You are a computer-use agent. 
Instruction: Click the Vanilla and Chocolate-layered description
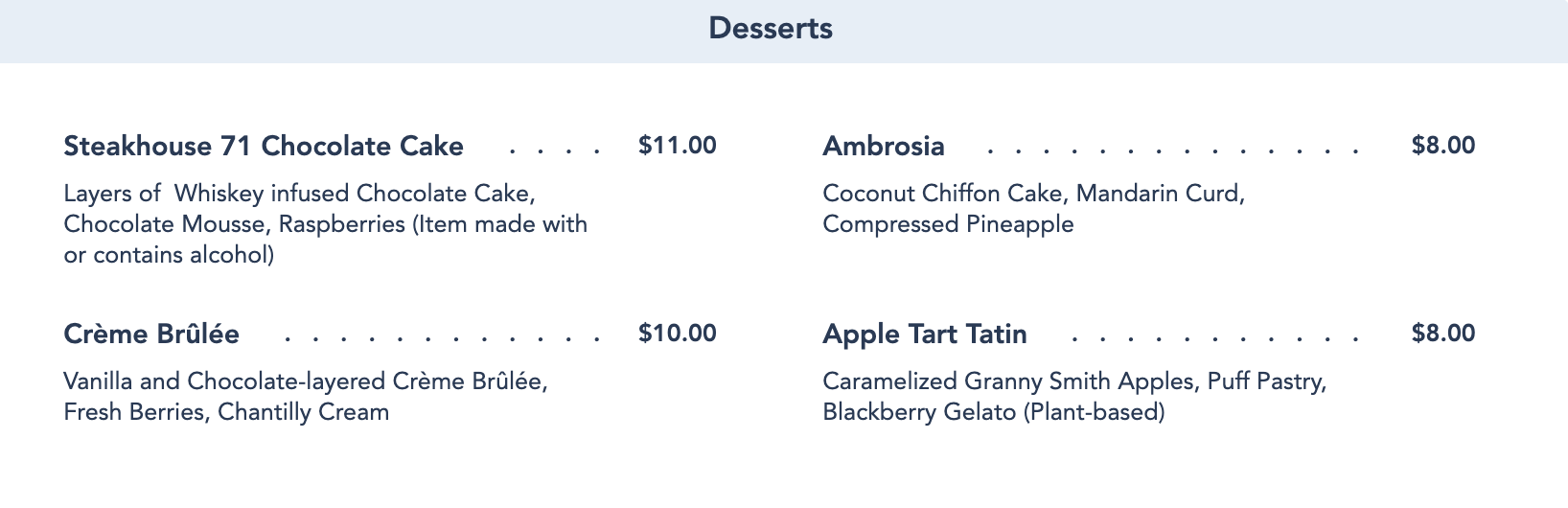click(x=306, y=397)
